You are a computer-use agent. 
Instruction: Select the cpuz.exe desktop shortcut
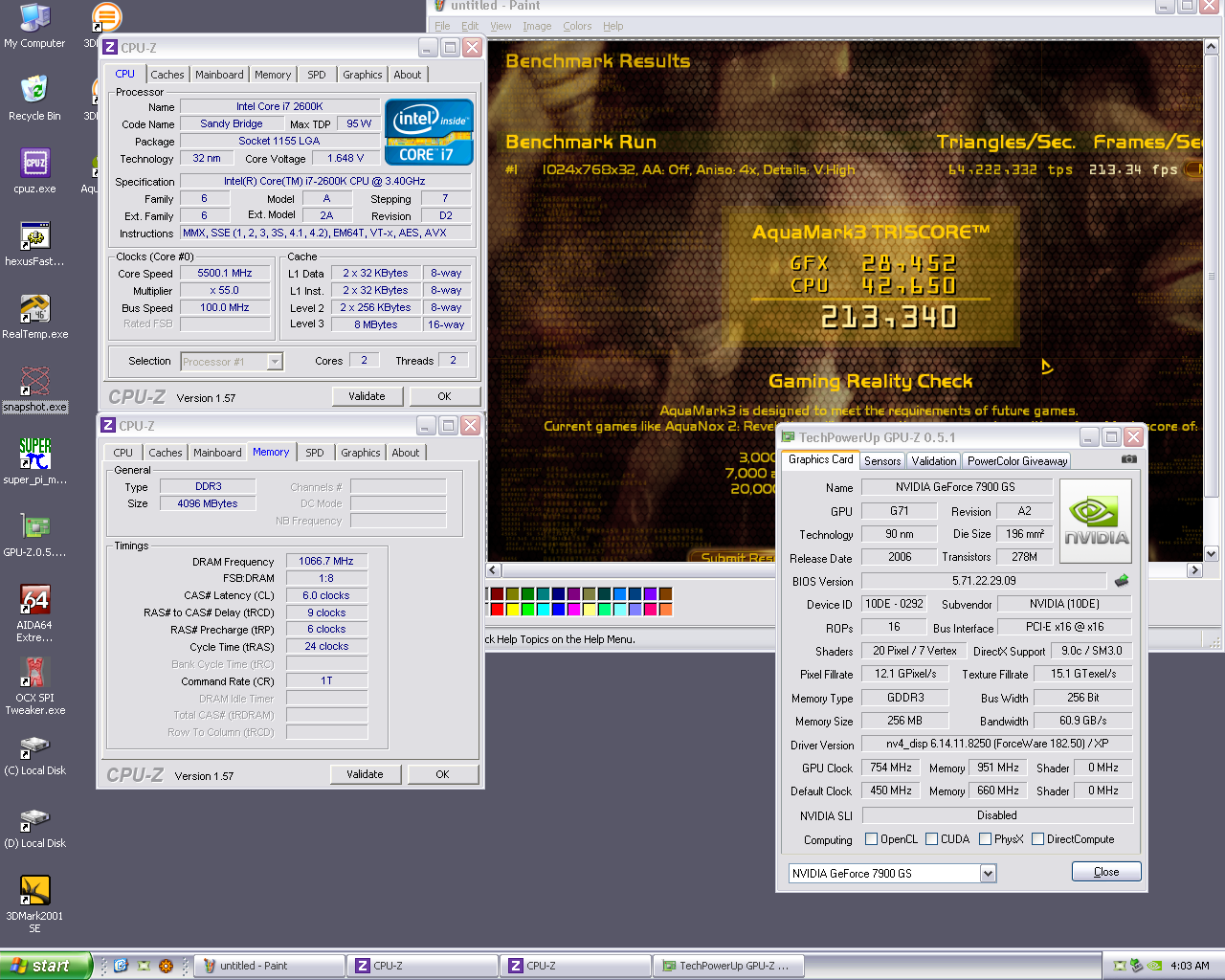pos(34,171)
